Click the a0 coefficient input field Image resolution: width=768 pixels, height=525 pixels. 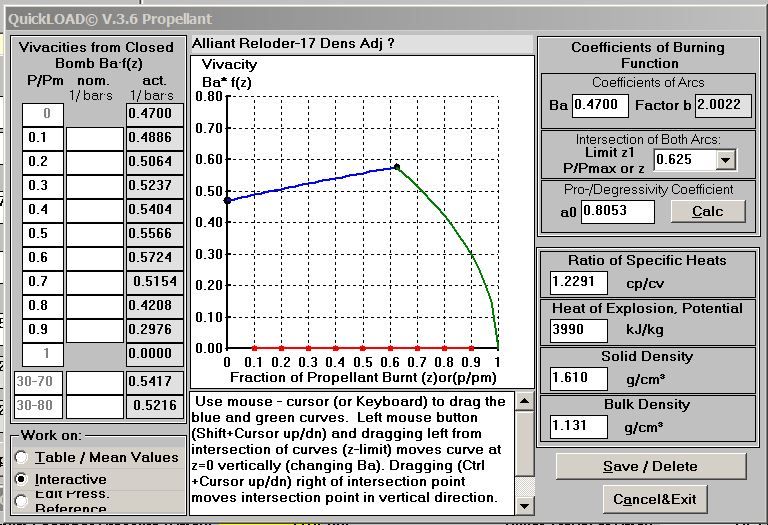pos(618,211)
